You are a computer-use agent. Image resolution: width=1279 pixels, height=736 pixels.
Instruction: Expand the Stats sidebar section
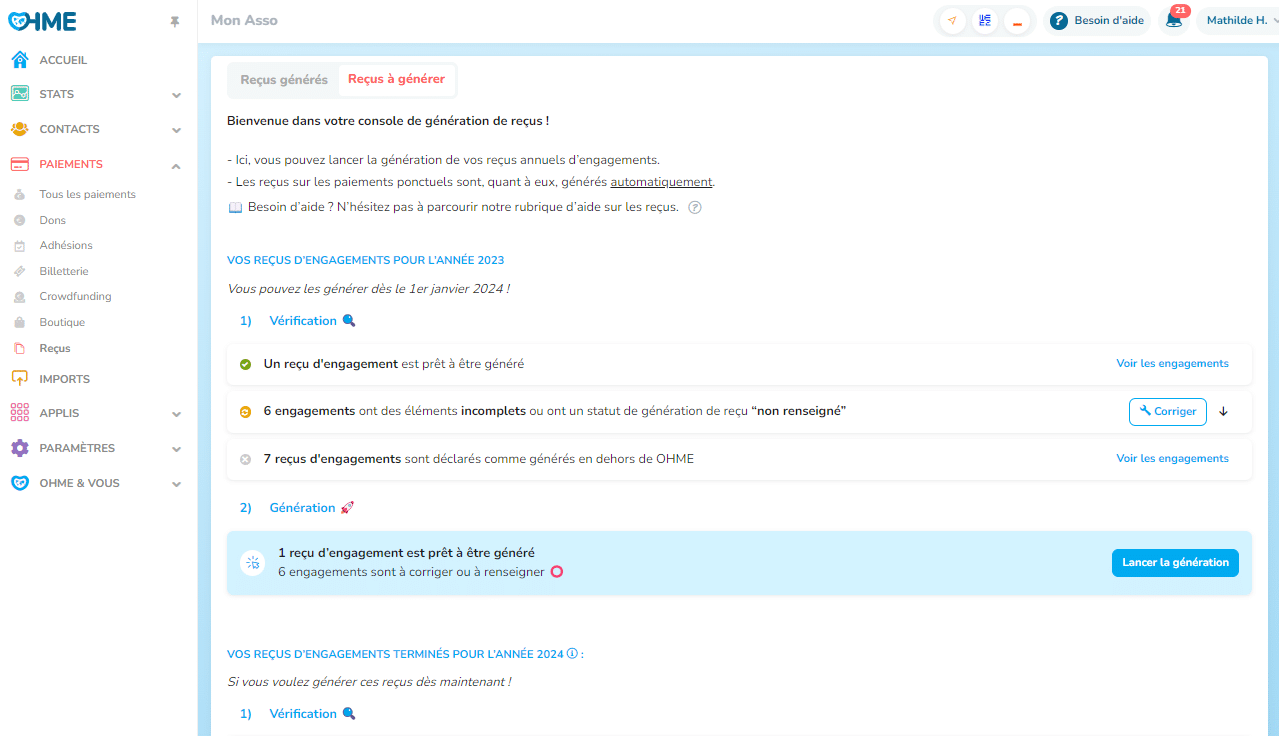176,95
